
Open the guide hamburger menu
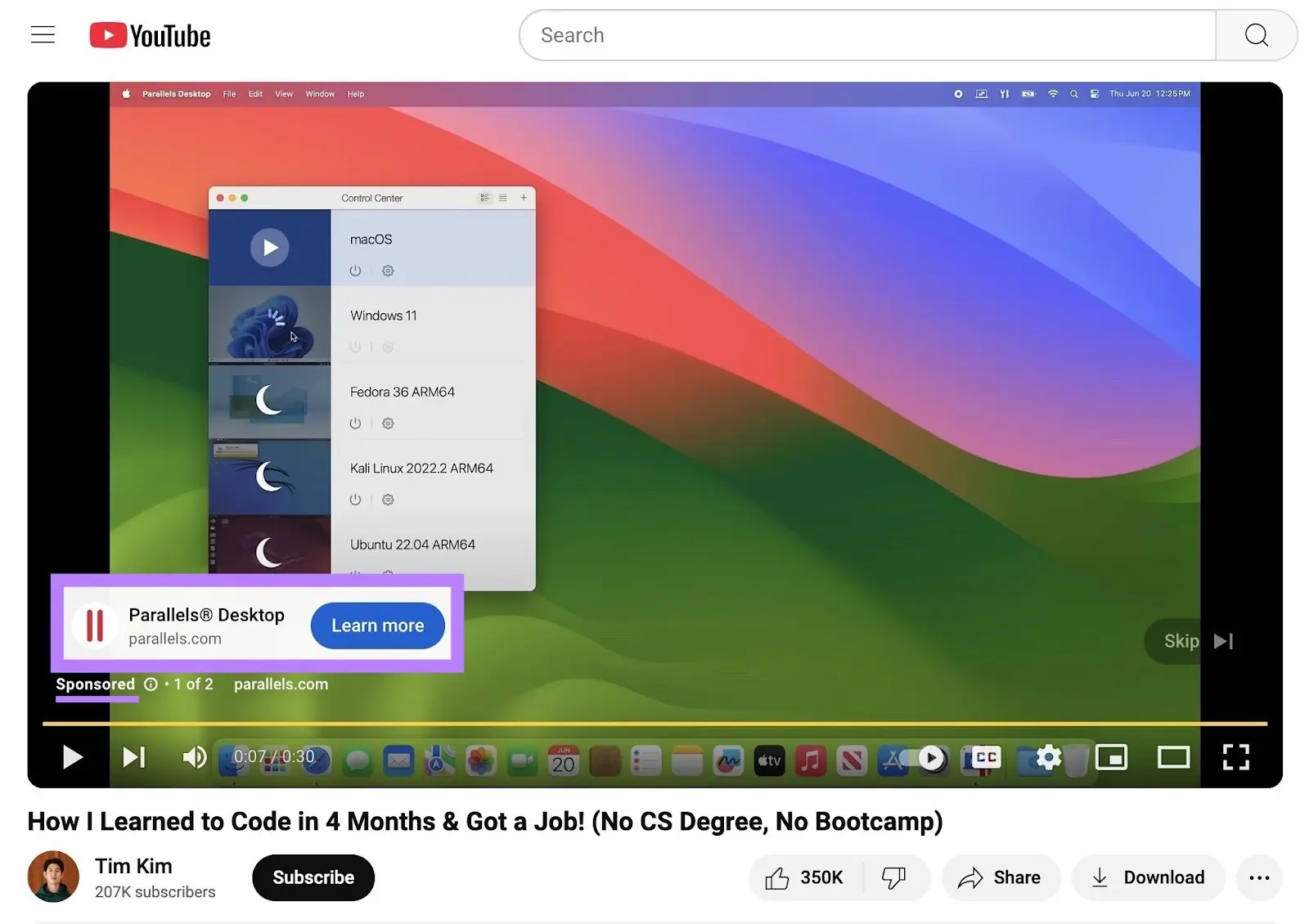coord(43,34)
